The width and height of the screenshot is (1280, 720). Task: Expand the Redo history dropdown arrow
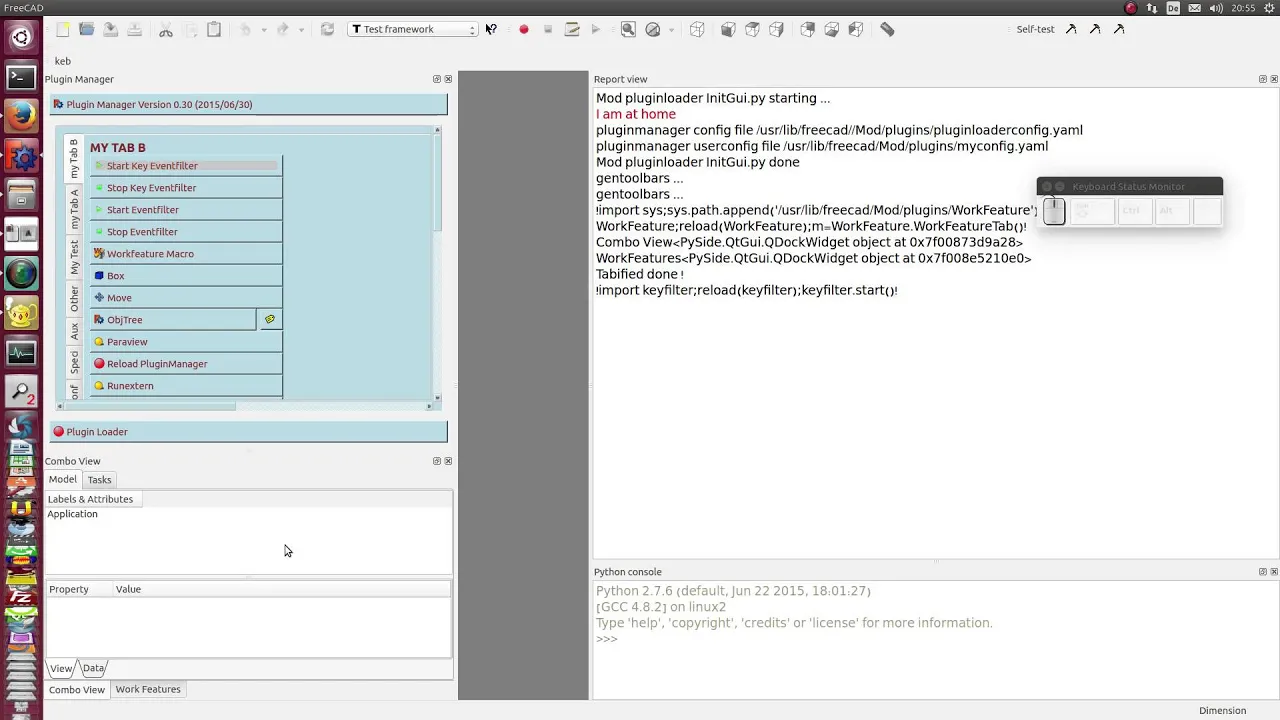pyautogui.click(x=301, y=30)
